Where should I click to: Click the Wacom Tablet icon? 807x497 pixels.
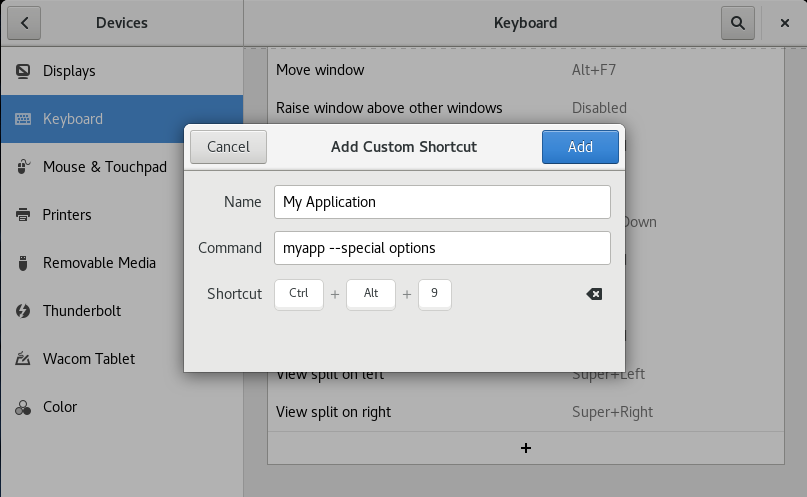tap(23, 359)
